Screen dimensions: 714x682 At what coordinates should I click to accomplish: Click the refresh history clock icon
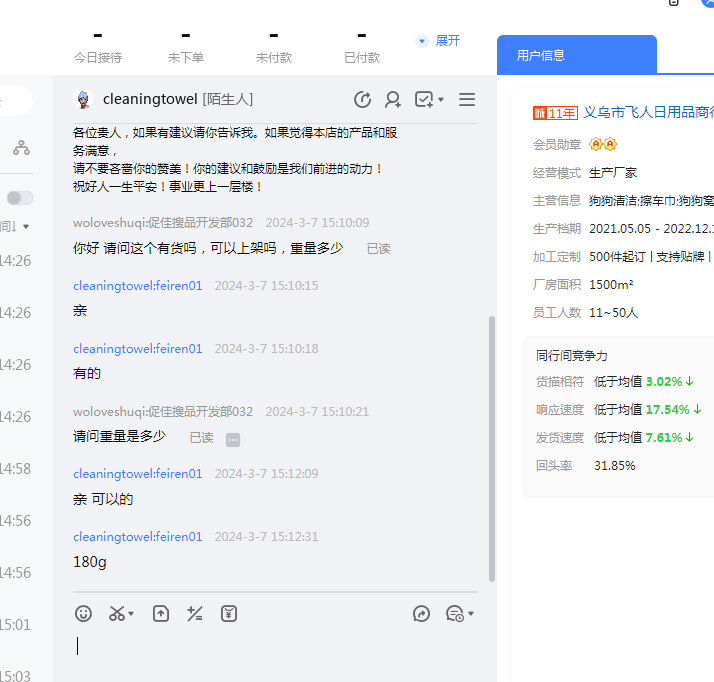tap(362, 100)
